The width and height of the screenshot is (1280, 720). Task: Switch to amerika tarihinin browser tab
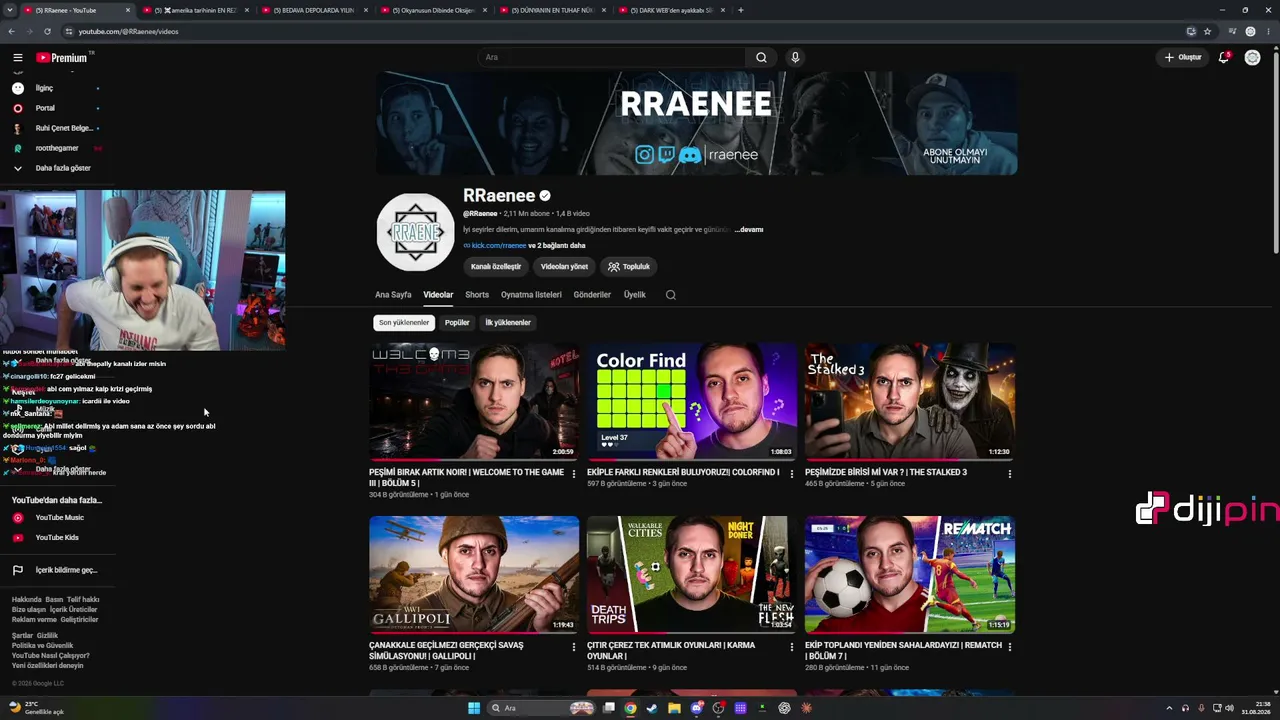tap(196, 10)
